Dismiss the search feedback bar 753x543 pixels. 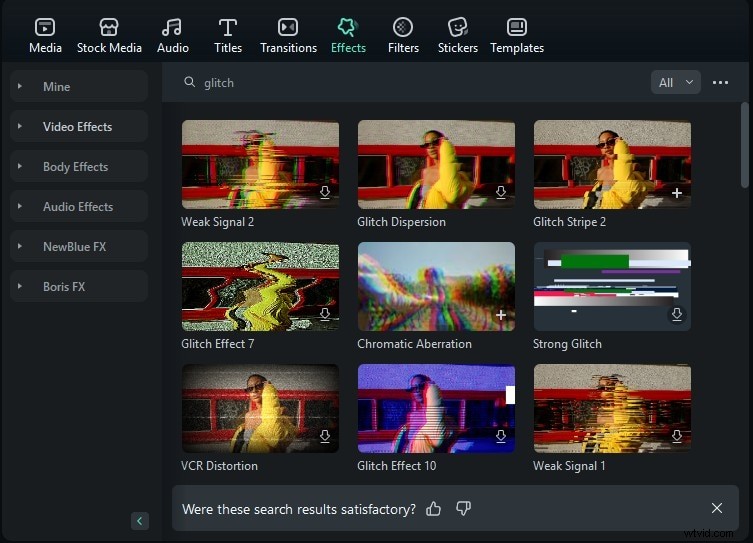pos(717,508)
